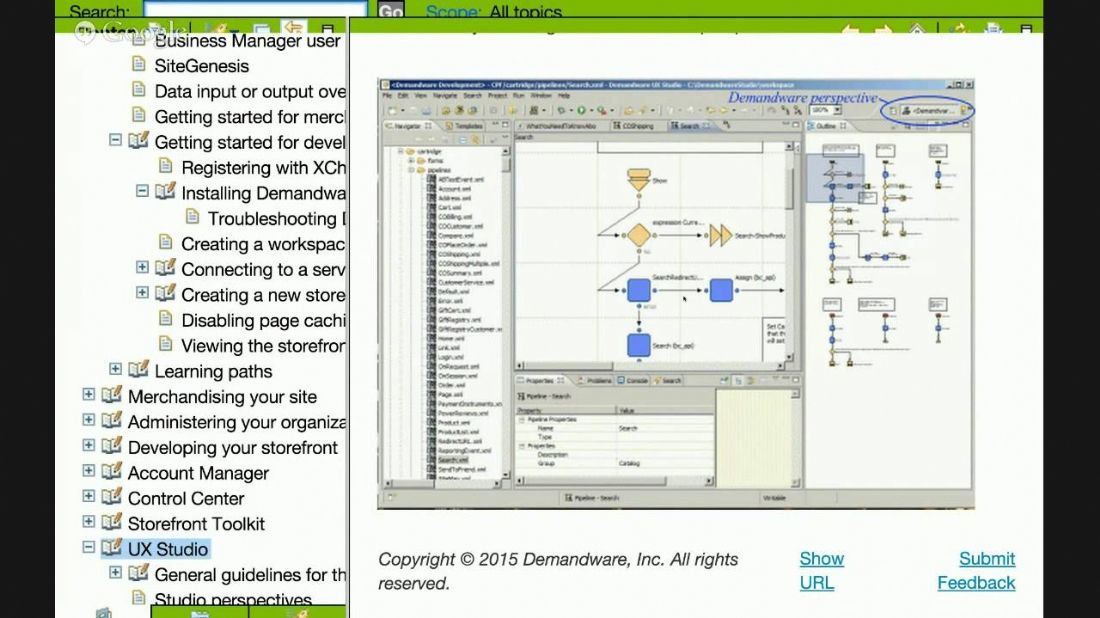Screen dimensions: 1100x618
Task: Click the Show URL link
Action: click(821, 570)
